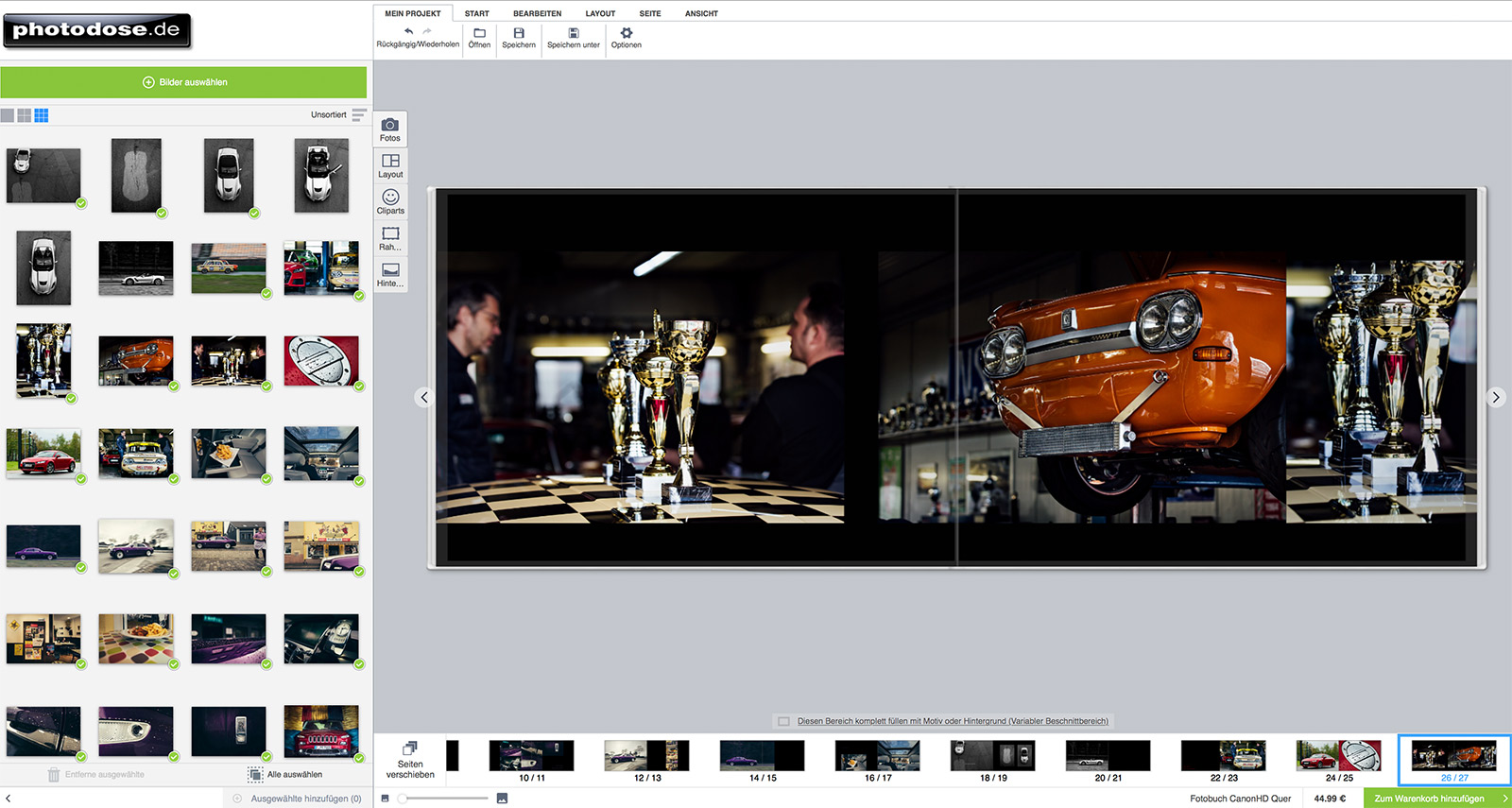The height and width of the screenshot is (808, 1512).
Task: Open the Cliparts smiley panel
Action: coord(390,202)
